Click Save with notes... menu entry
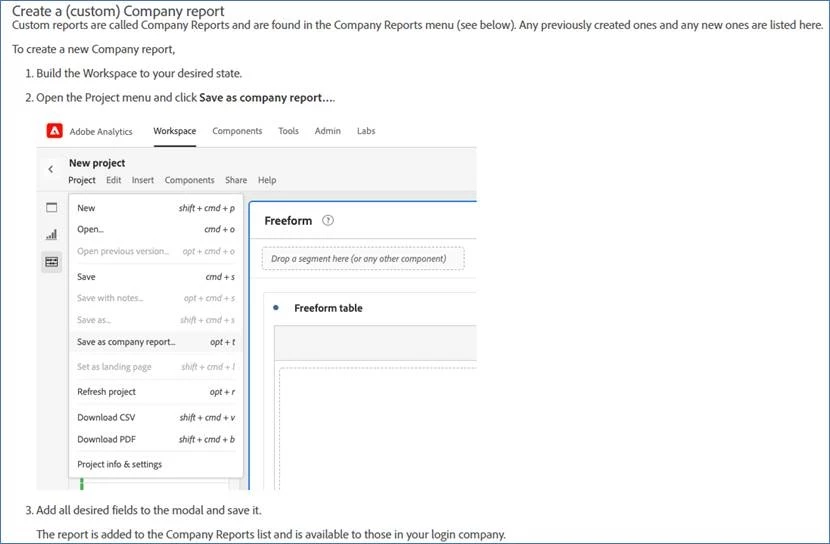830x544 pixels. (156, 298)
